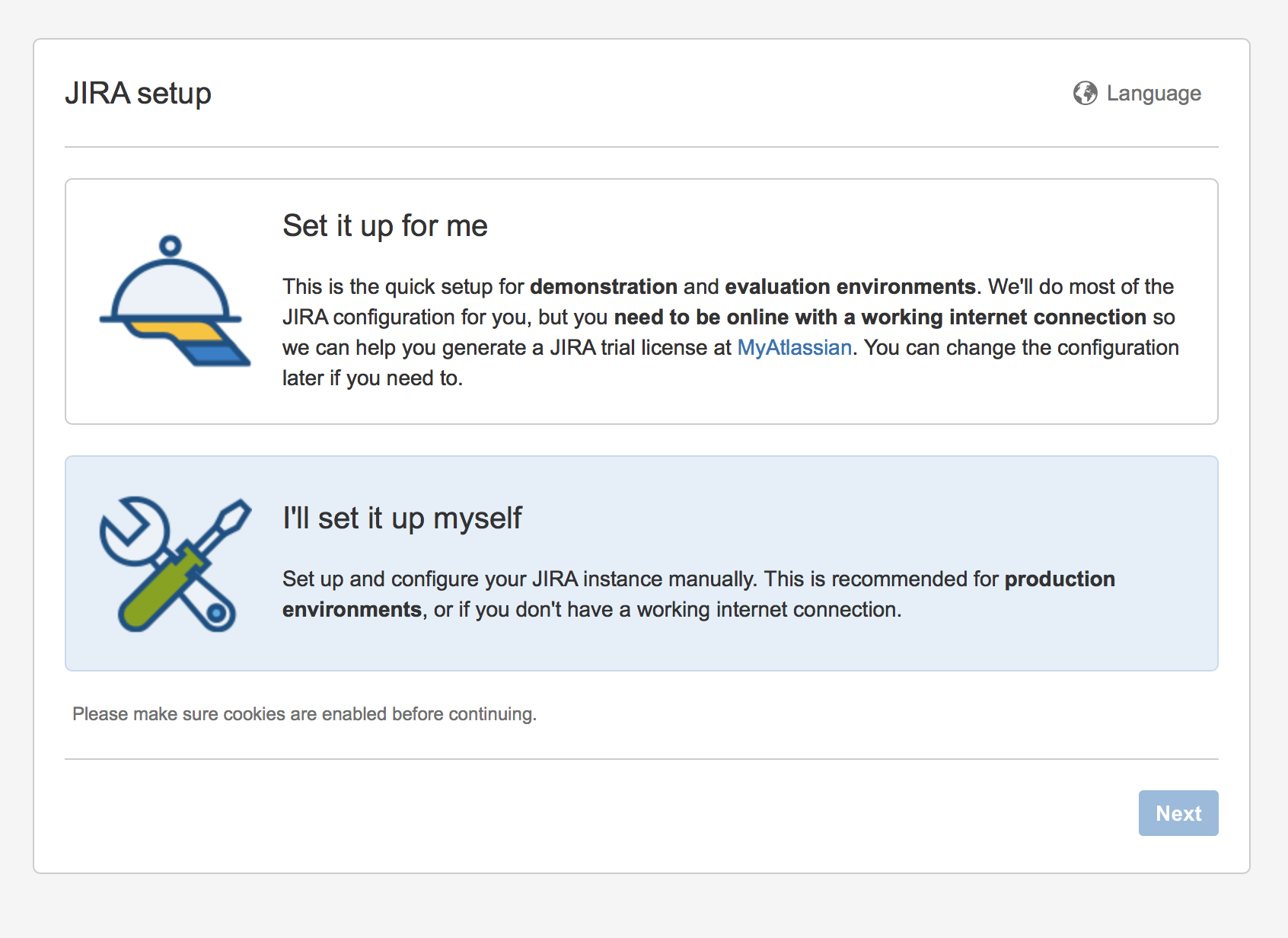Choose the "I'll set it up myself" heading

402,518
